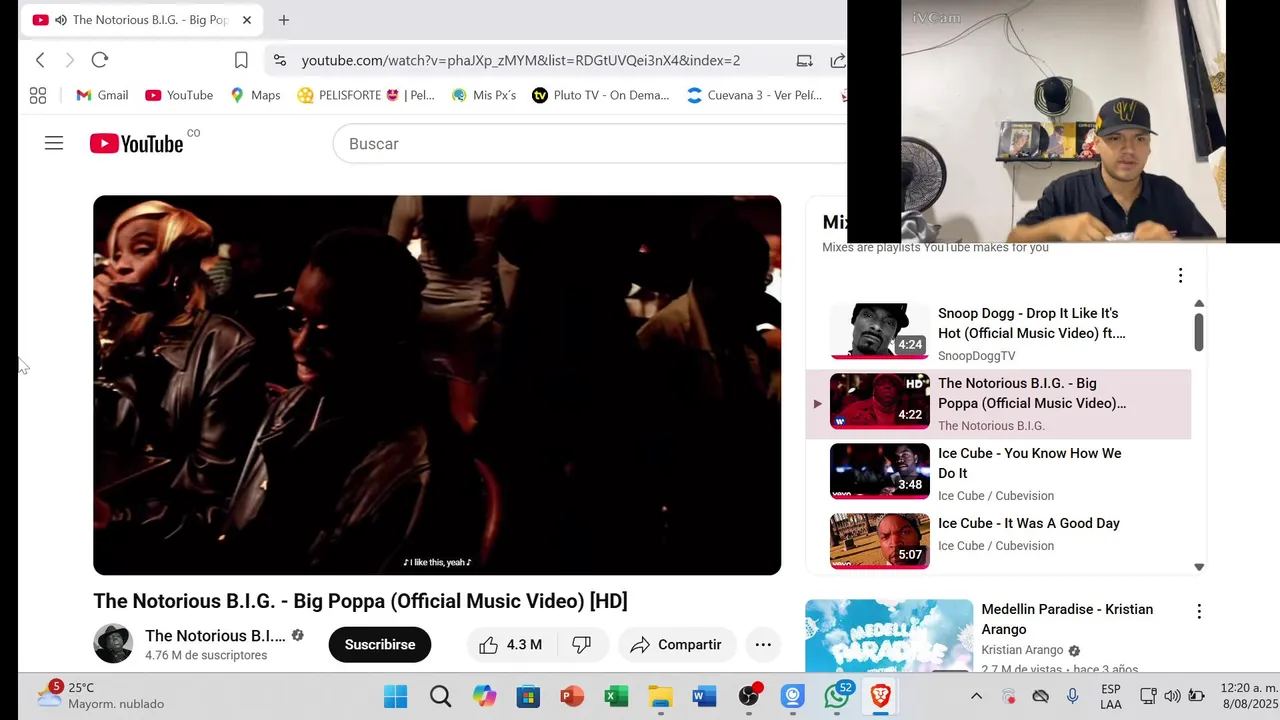Mute tab via the speaker icon

coord(61,20)
